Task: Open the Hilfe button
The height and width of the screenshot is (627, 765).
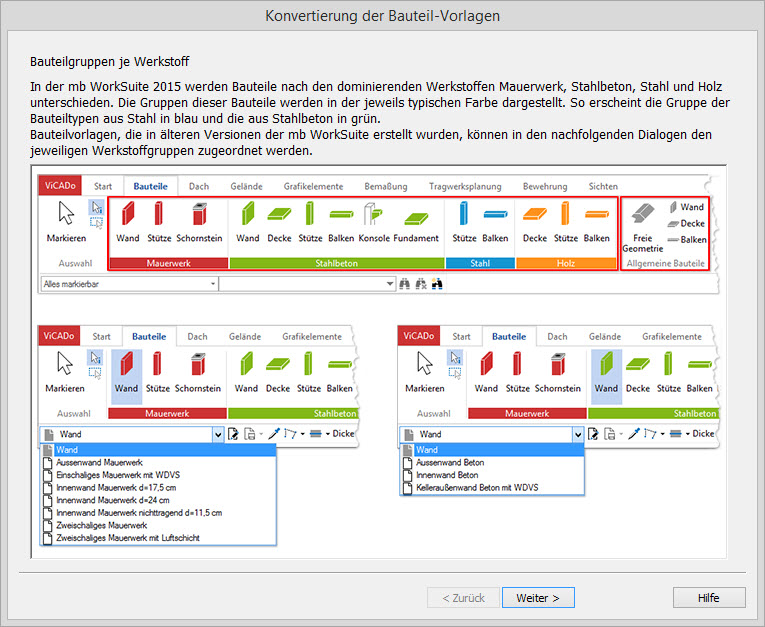Action: 709,598
